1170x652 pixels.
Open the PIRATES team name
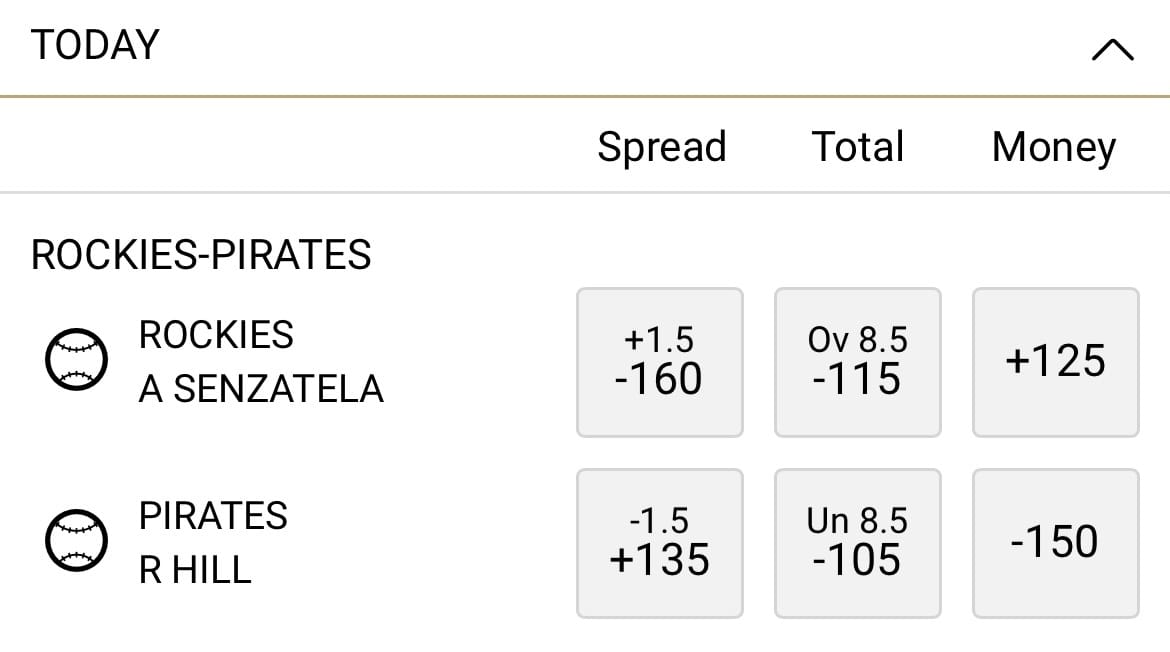pos(213,516)
